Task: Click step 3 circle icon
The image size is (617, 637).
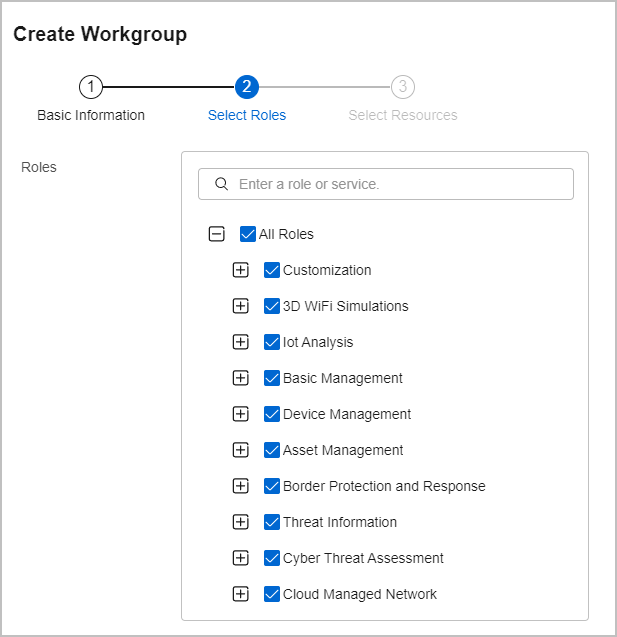Action: pyautogui.click(x=403, y=87)
